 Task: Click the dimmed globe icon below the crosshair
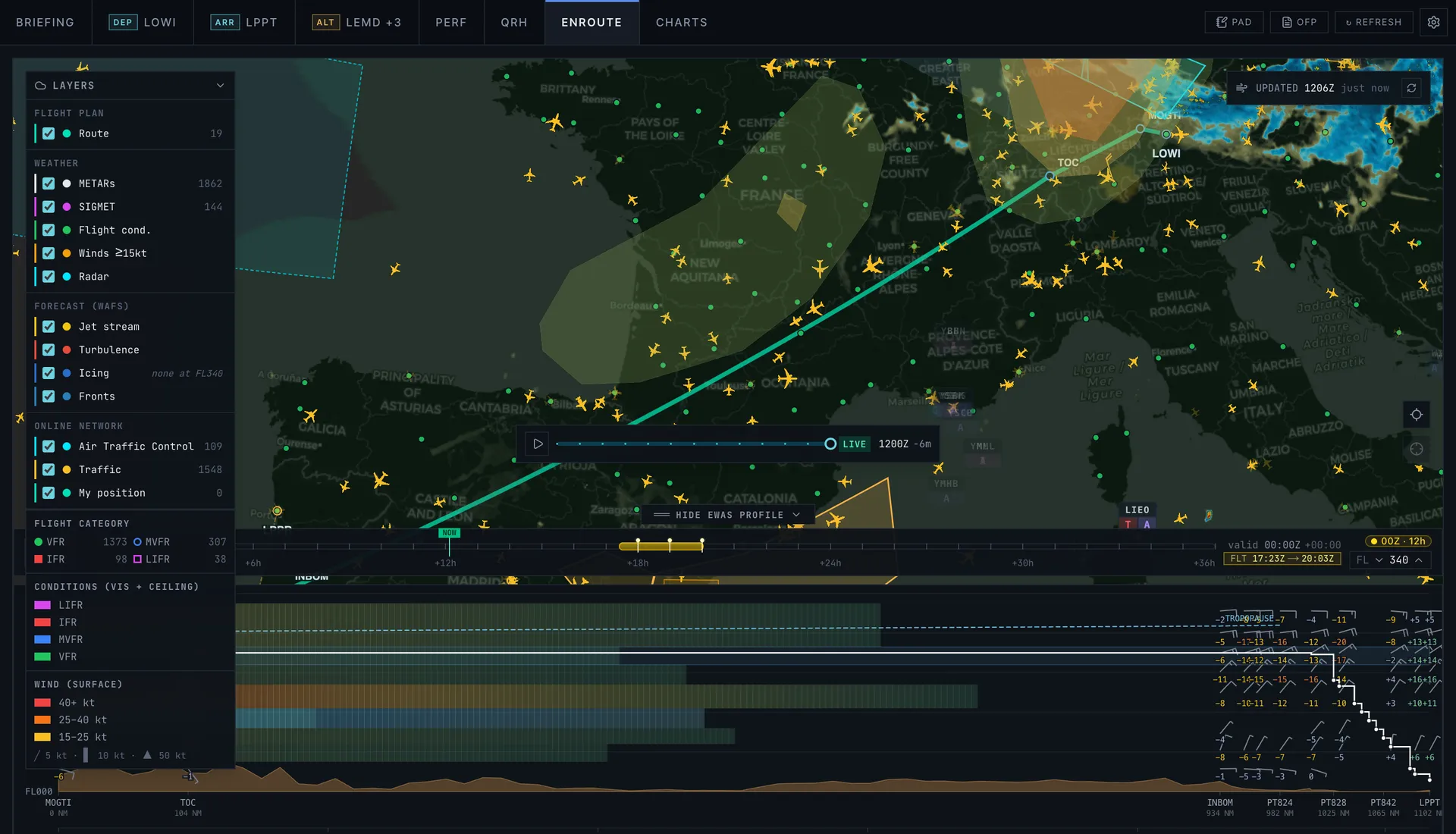pos(1416,450)
